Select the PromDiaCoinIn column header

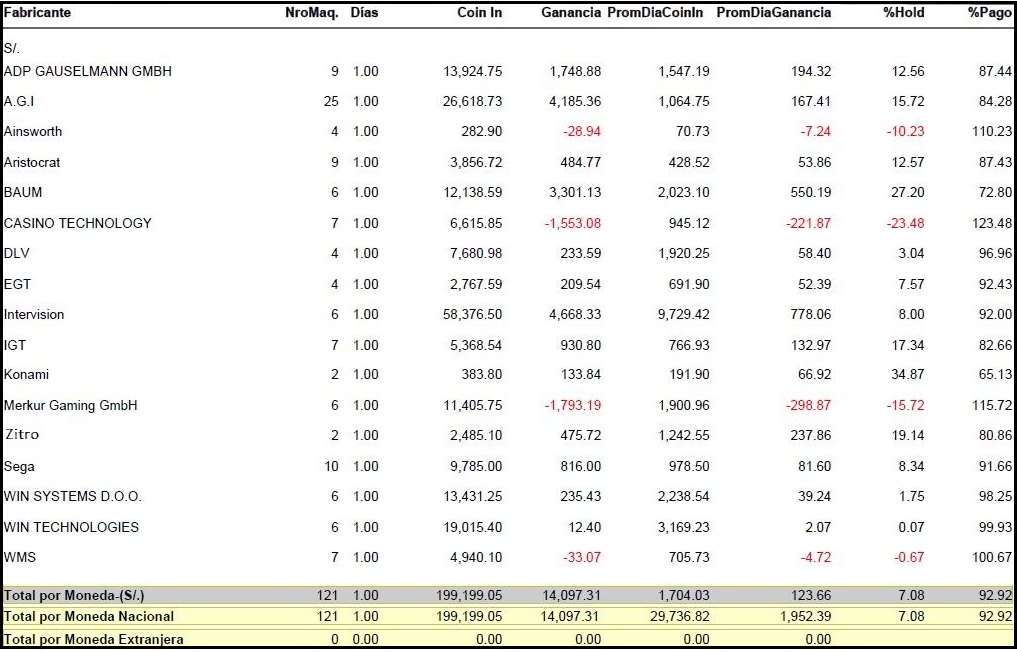tap(655, 12)
